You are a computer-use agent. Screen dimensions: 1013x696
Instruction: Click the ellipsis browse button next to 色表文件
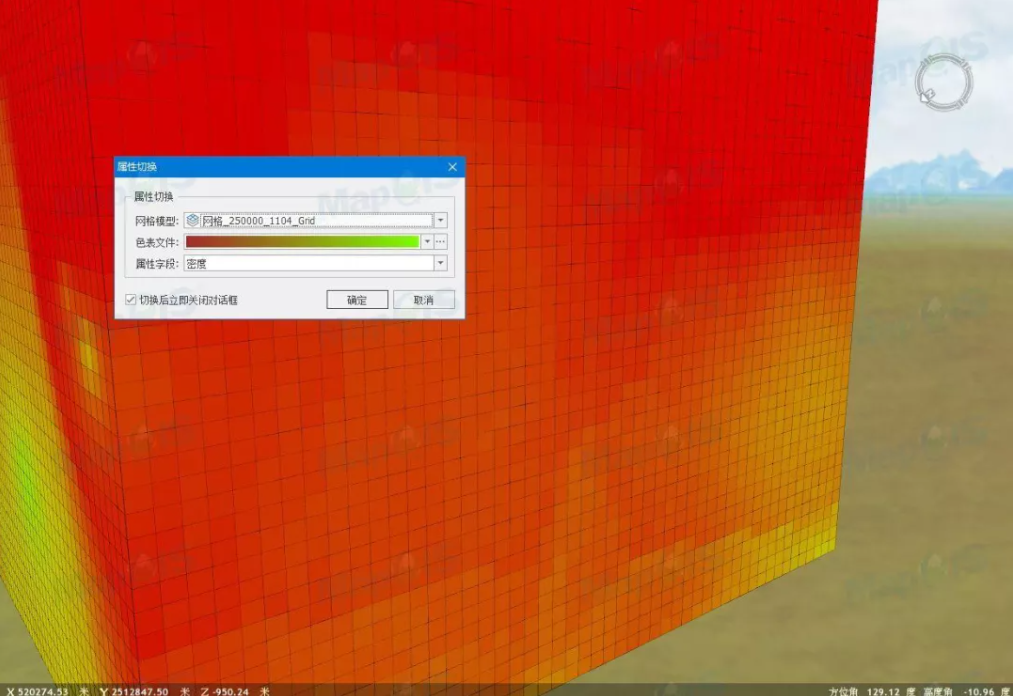[441, 242]
